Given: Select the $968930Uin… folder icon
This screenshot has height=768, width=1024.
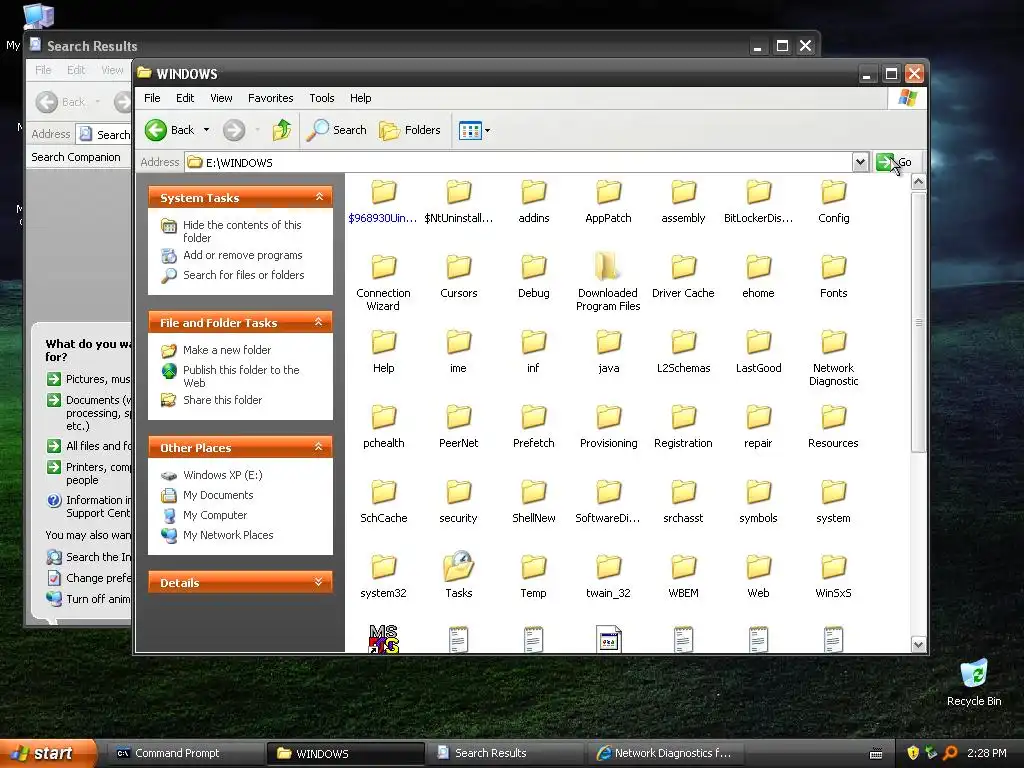Looking at the screenshot, I should tap(383, 192).
